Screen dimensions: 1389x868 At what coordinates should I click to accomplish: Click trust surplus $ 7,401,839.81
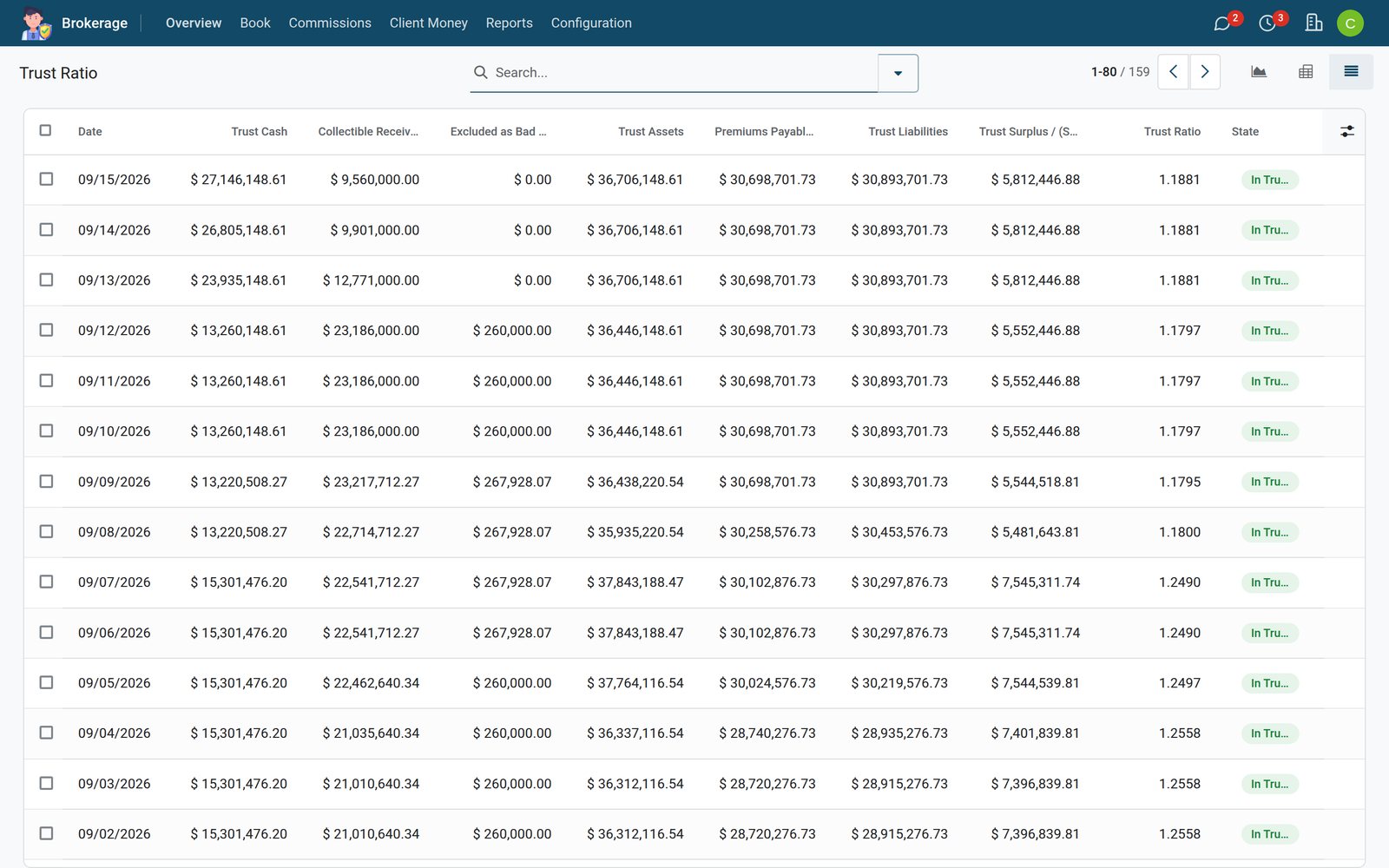1036,733
